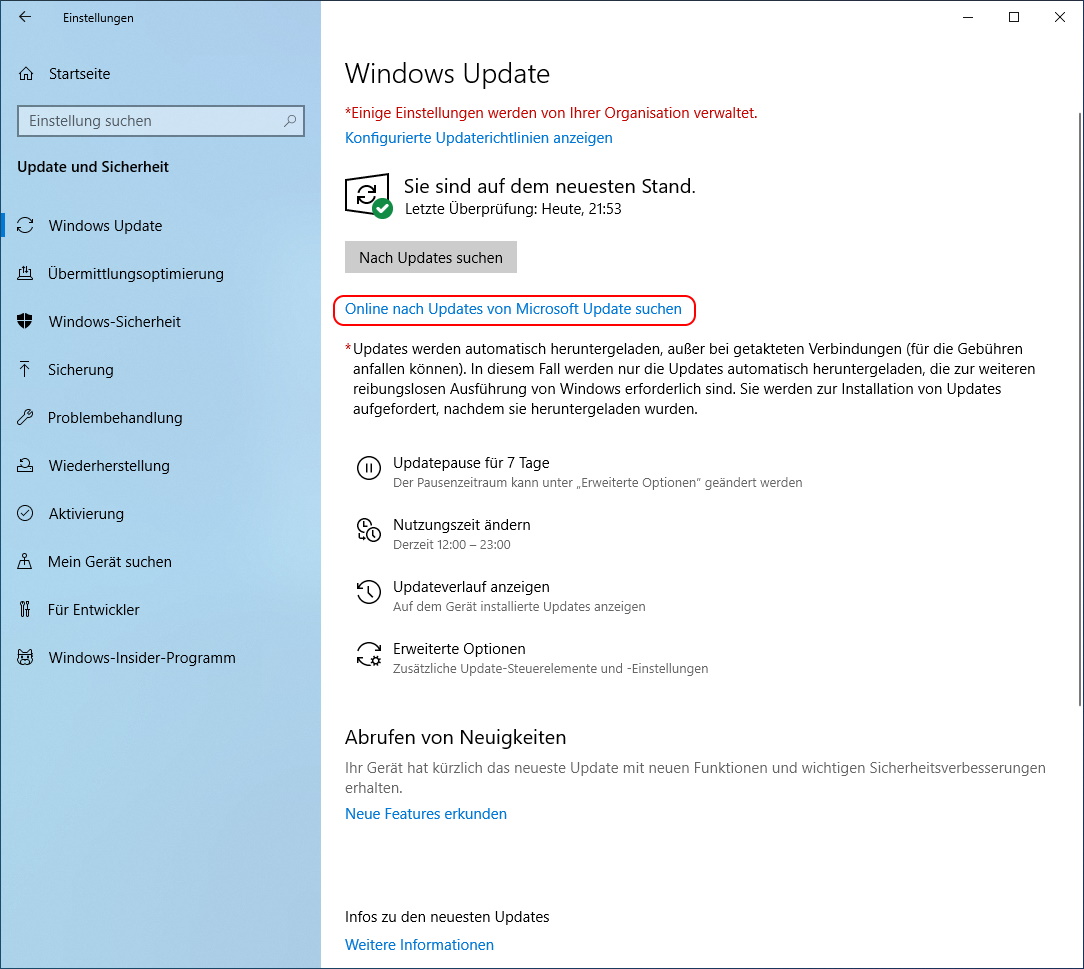Click the Aktivierung checkmark circle icon
The height and width of the screenshot is (969, 1084).
25,514
